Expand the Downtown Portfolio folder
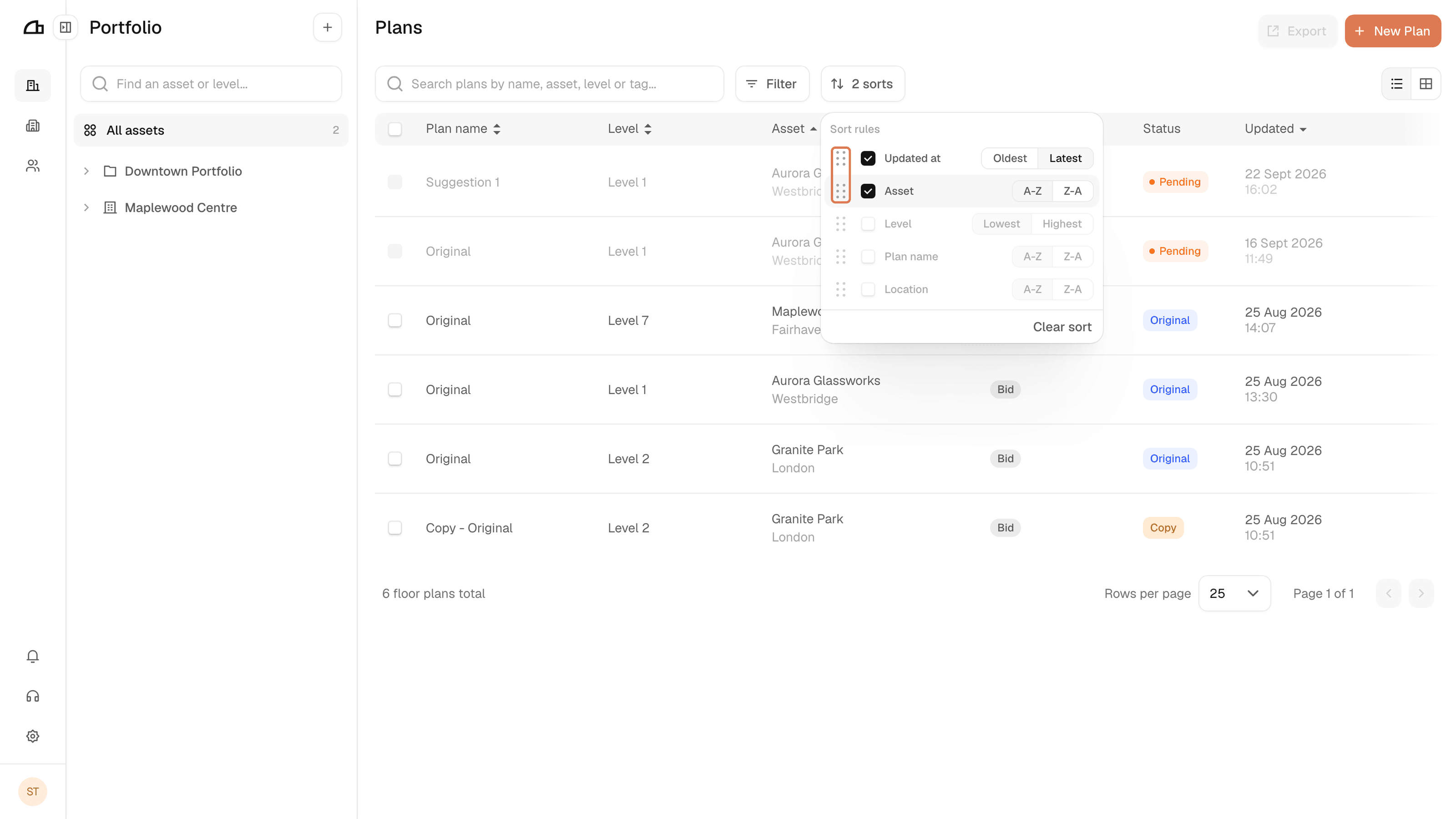 [x=86, y=171]
